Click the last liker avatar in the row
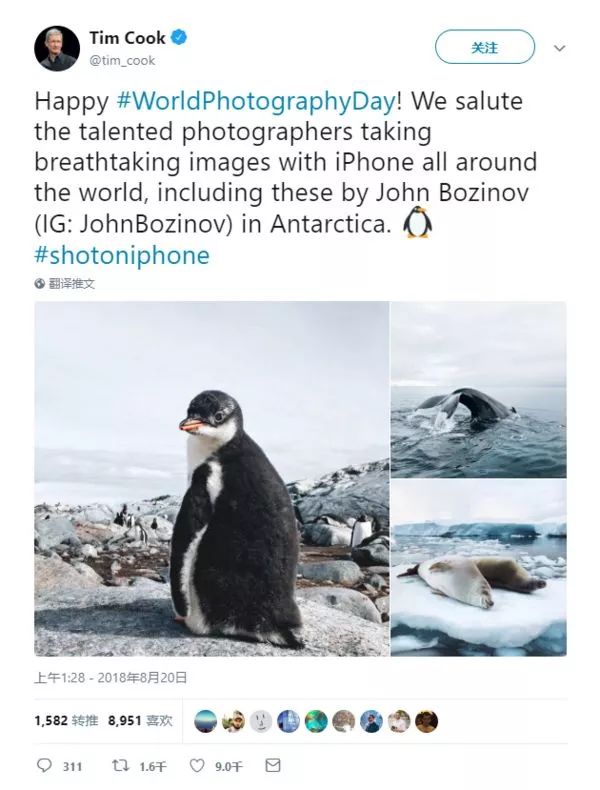Screen dimensions: 600x790 click(x=427, y=721)
